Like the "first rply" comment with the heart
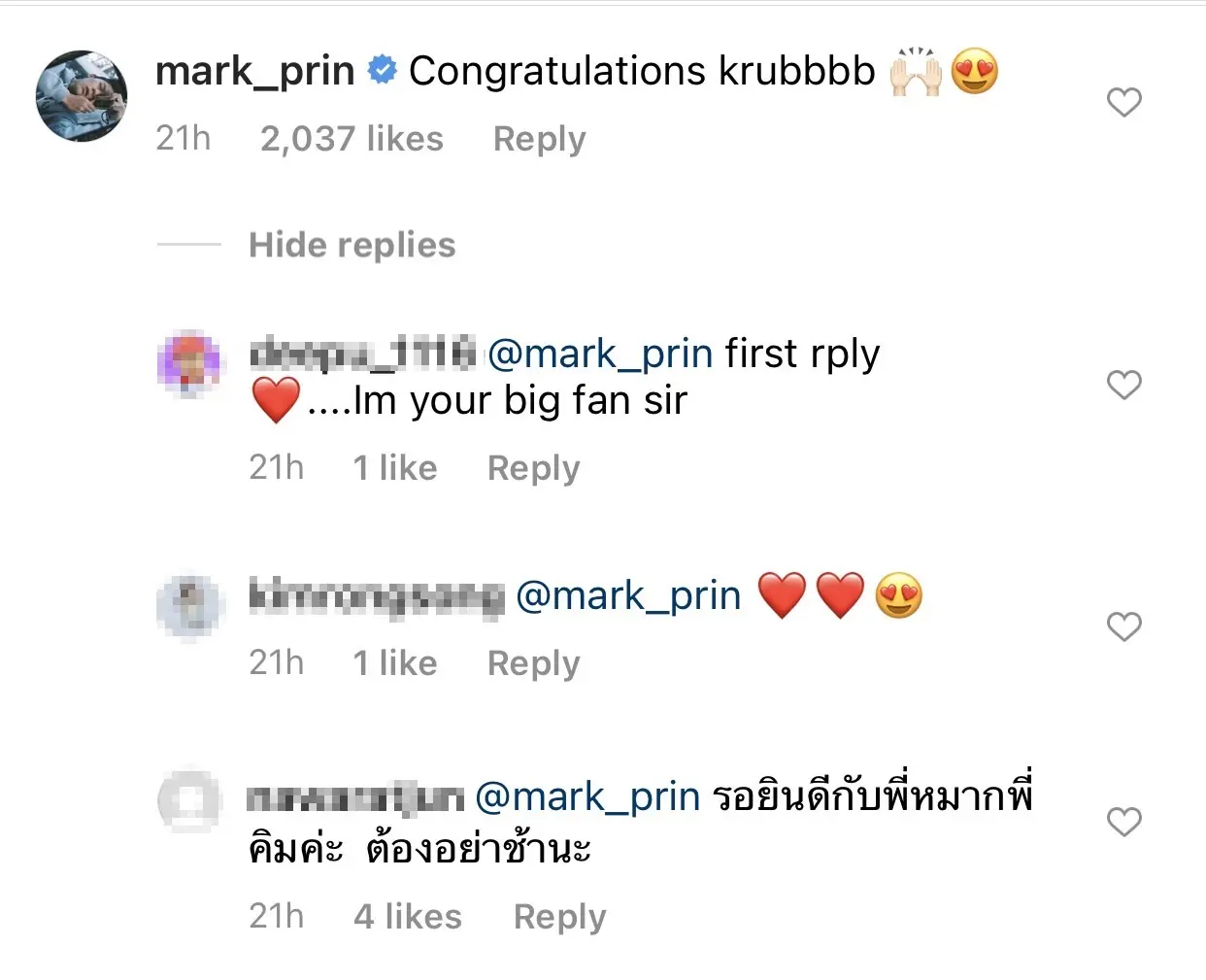 (x=1124, y=385)
